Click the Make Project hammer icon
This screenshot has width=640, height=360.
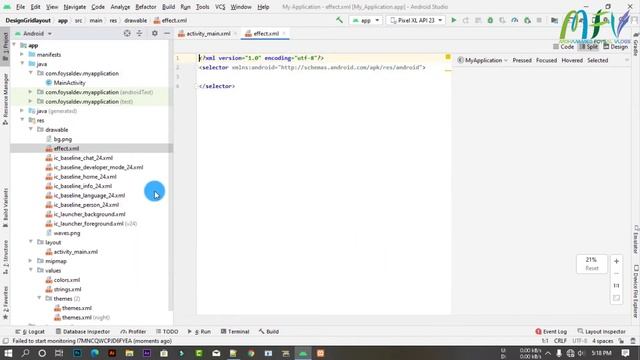tap(339, 20)
